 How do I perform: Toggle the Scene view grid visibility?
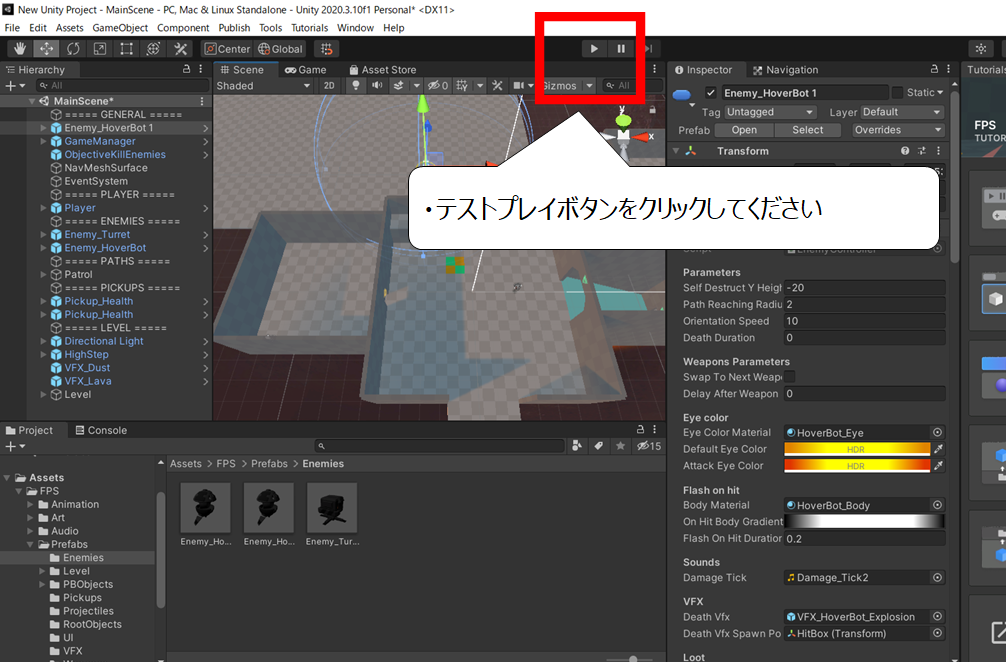(x=462, y=85)
